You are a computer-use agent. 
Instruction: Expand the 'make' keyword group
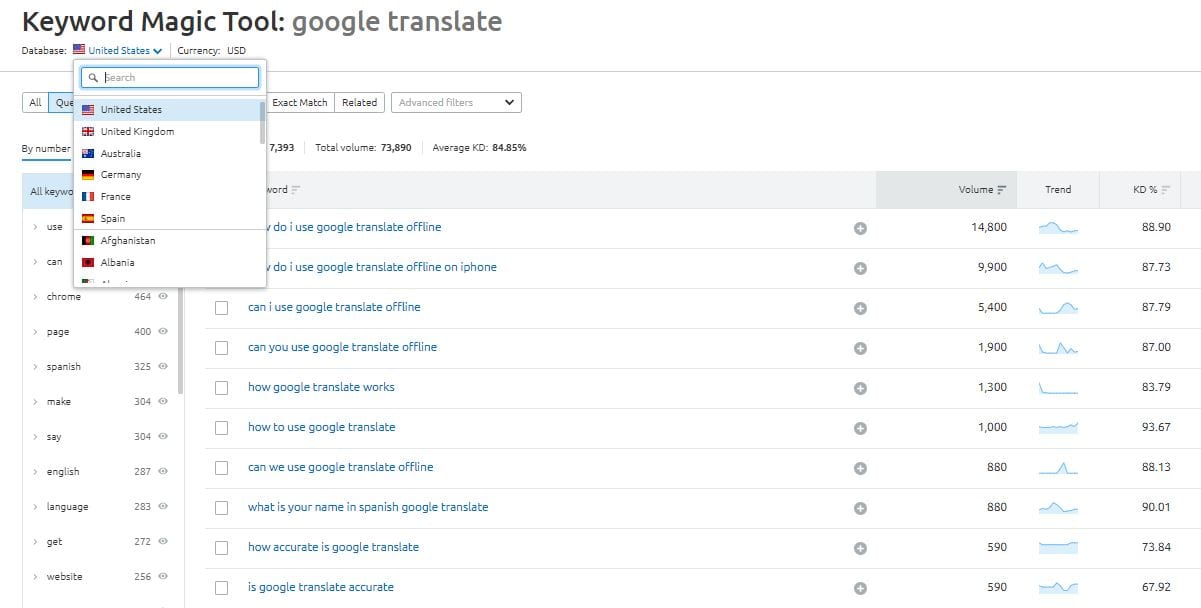pyautogui.click(x=35, y=402)
